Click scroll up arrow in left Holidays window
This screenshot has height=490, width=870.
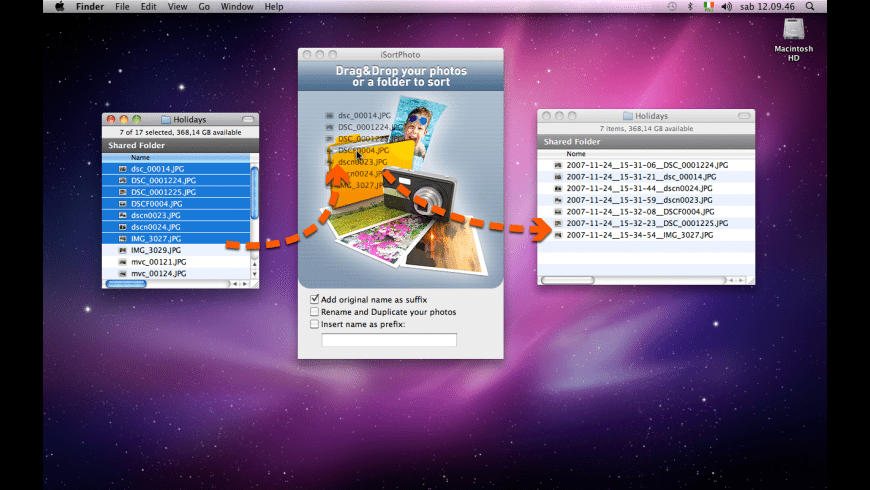pos(255,264)
